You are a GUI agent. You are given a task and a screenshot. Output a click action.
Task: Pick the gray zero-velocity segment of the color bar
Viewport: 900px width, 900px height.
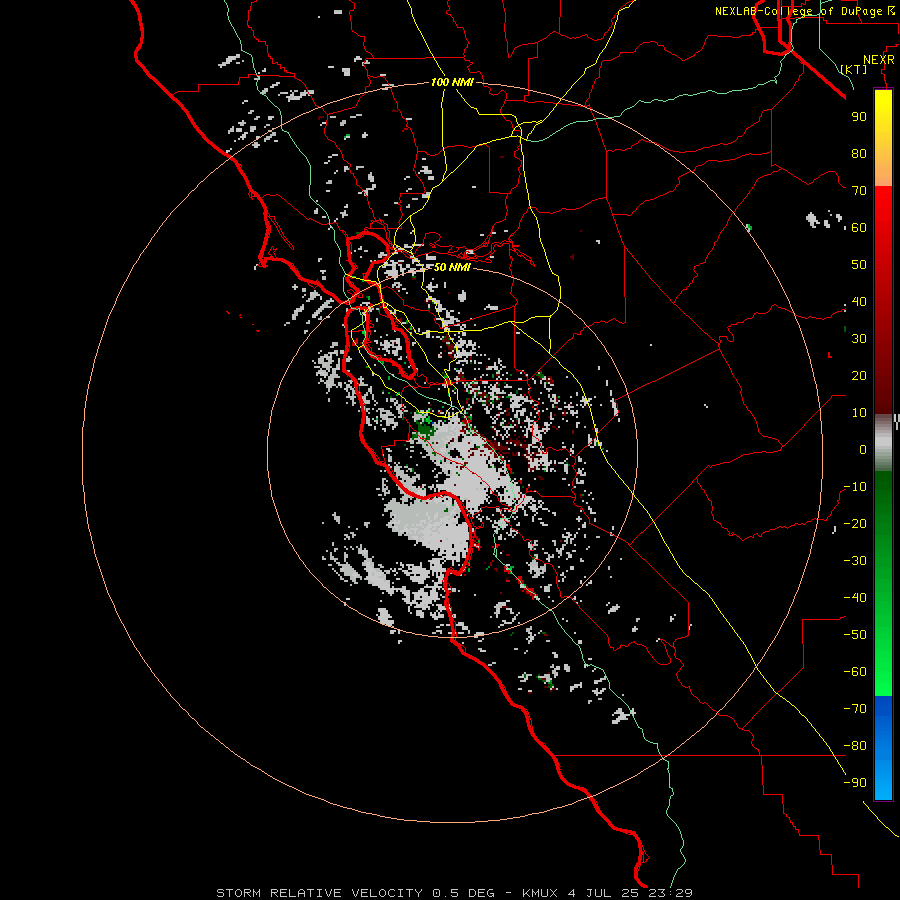pyautogui.click(x=883, y=442)
